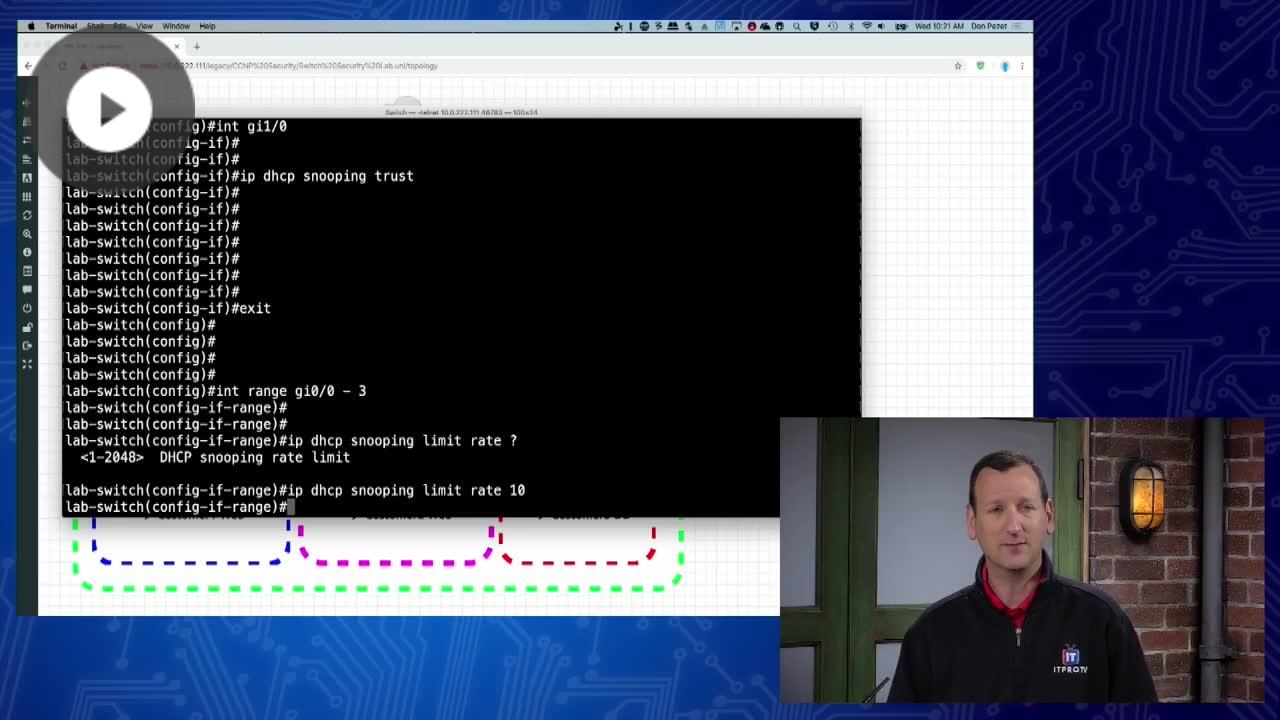Screen dimensions: 1280x720
Task: Open the startup-configs icon in lab sidebar
Action: [x=27, y=159]
